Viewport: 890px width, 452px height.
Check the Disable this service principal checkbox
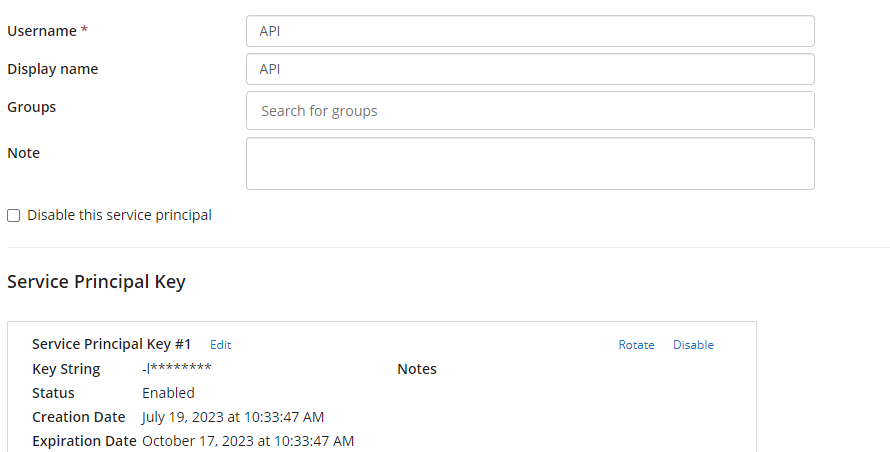tap(14, 216)
